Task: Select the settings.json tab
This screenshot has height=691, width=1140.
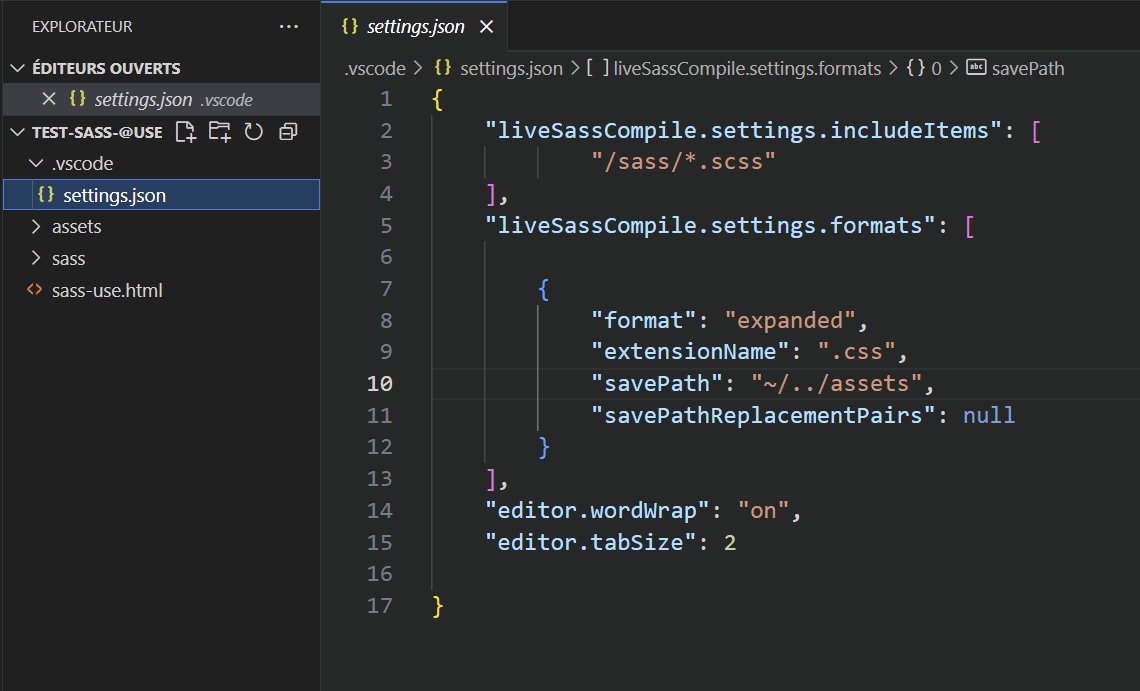Action: tap(414, 27)
